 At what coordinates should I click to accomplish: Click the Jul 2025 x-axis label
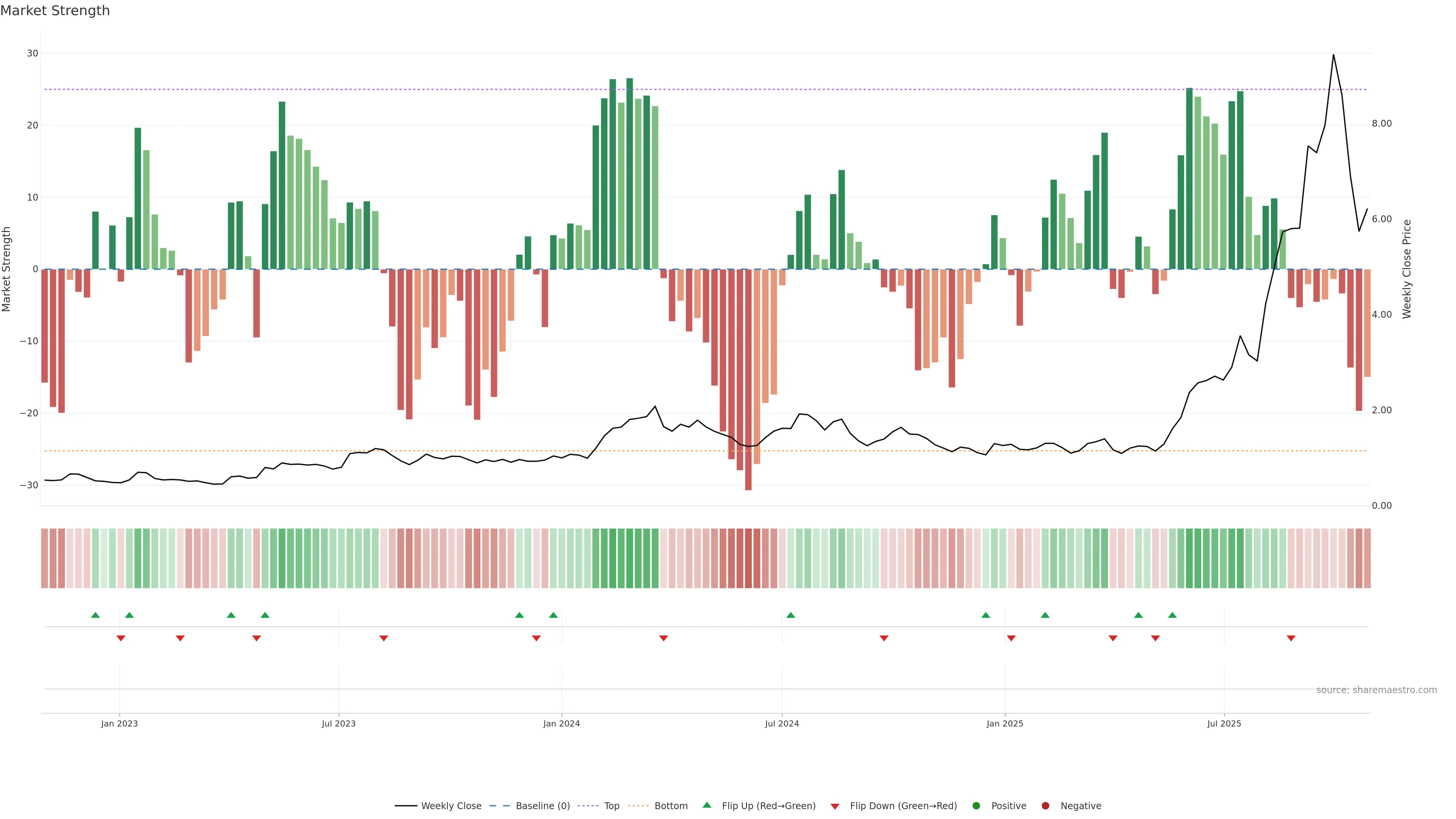pos(1224,723)
